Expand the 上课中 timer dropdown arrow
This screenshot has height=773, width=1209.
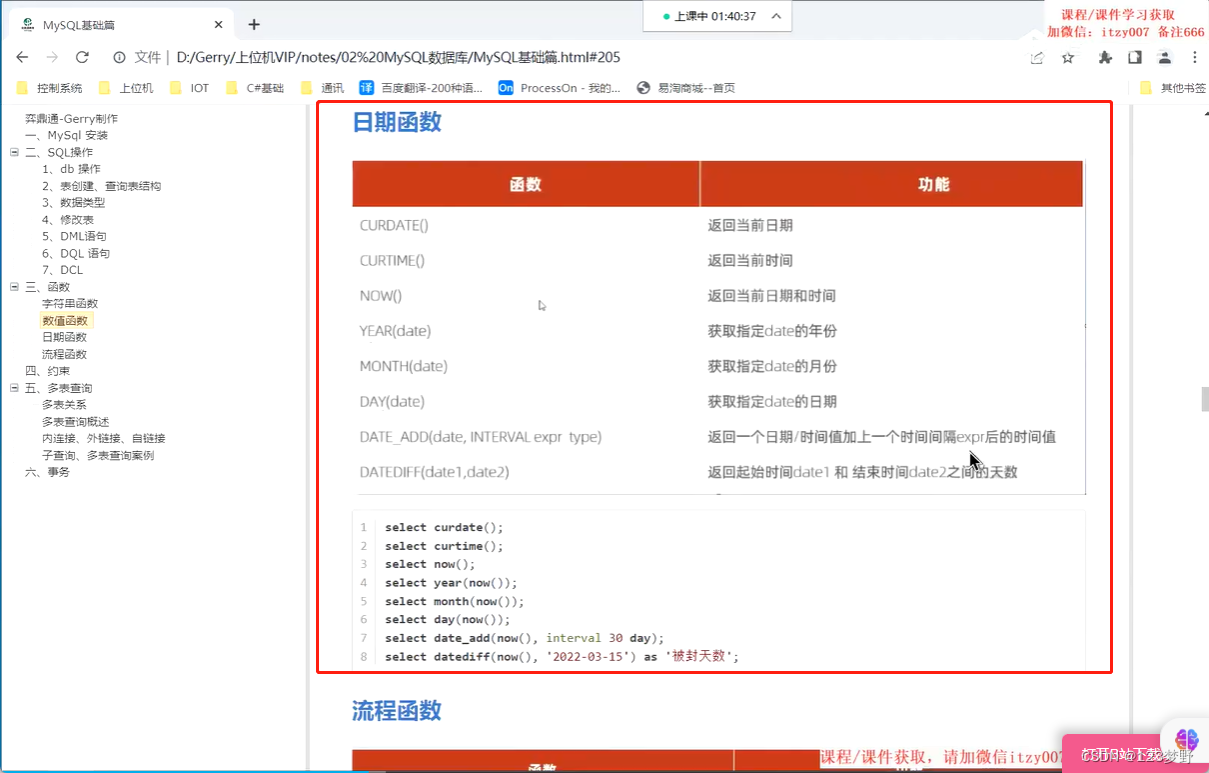click(777, 16)
